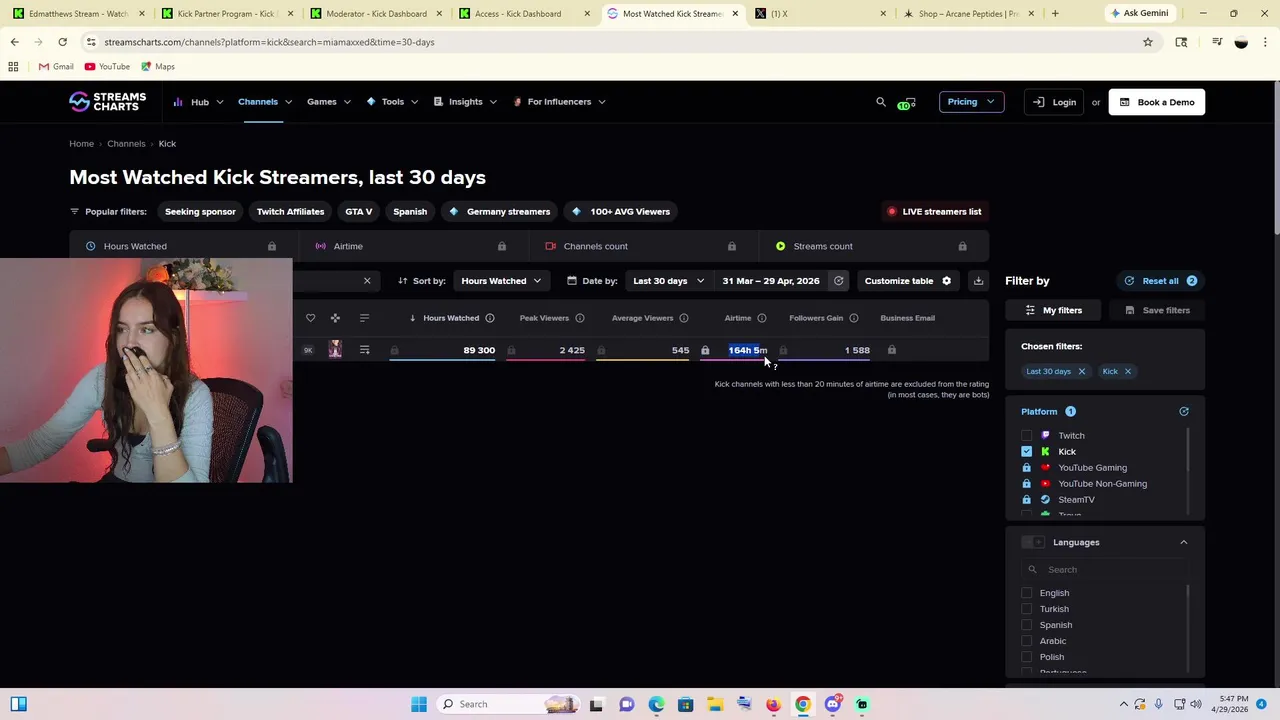Viewport: 1280px width, 720px height.
Task: Click info icon beside Peak Viewers column
Action: tap(580, 318)
